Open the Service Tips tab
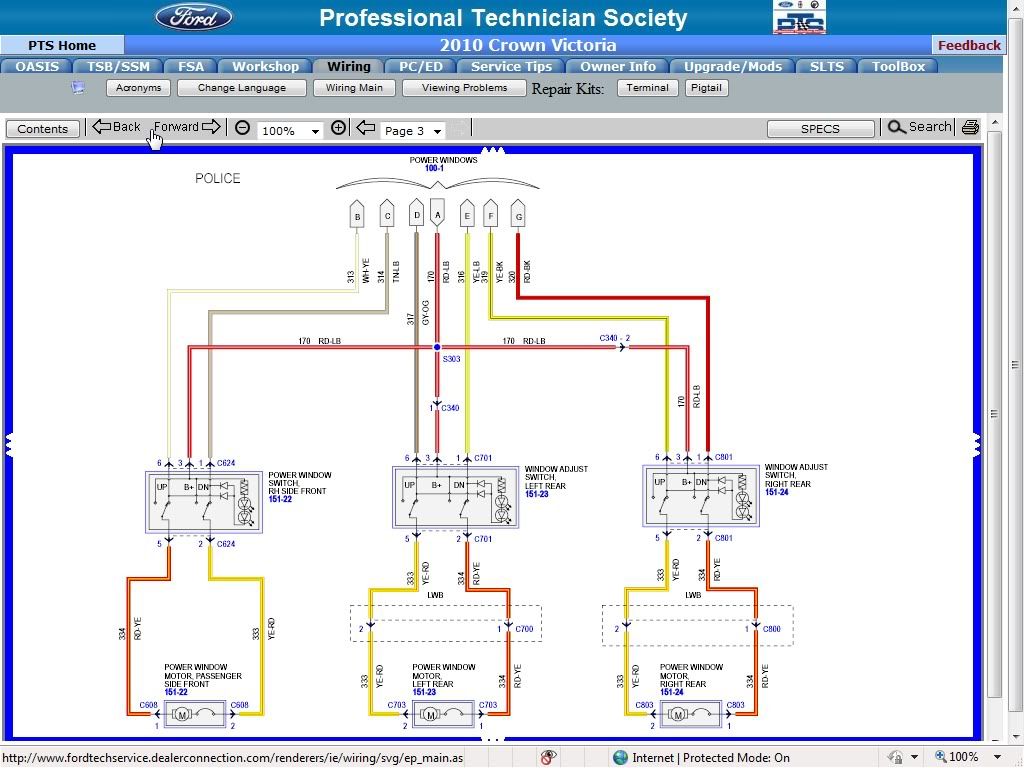The image size is (1024, 768). point(511,67)
